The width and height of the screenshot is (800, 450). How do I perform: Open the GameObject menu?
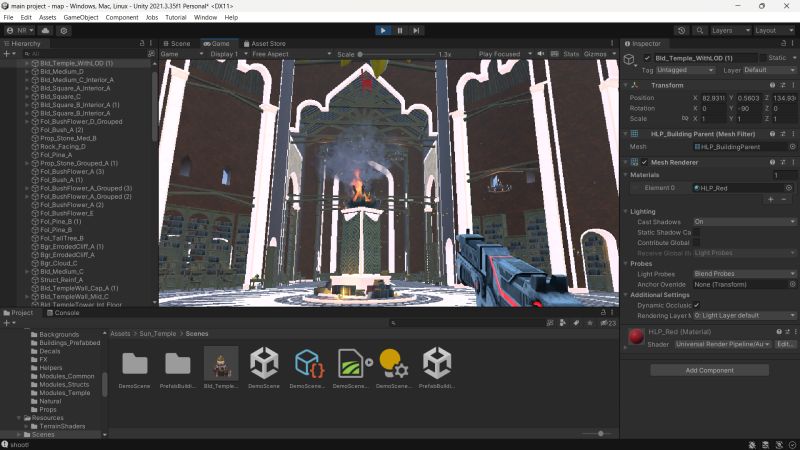pyautogui.click(x=79, y=17)
